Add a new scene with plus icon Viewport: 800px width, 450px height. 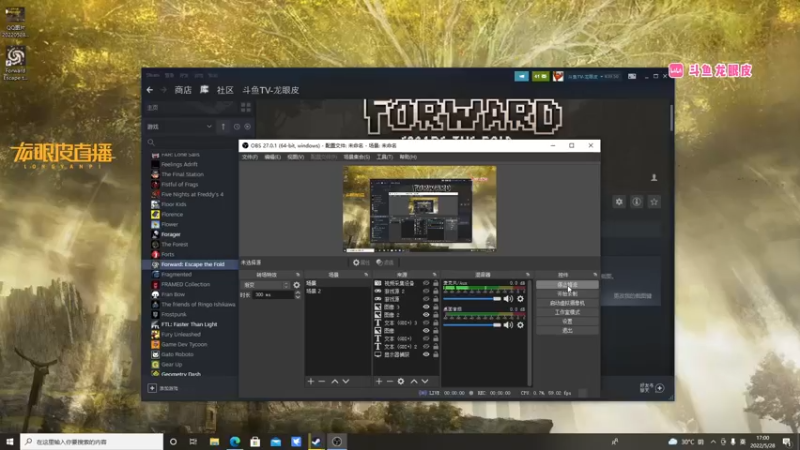pos(311,381)
